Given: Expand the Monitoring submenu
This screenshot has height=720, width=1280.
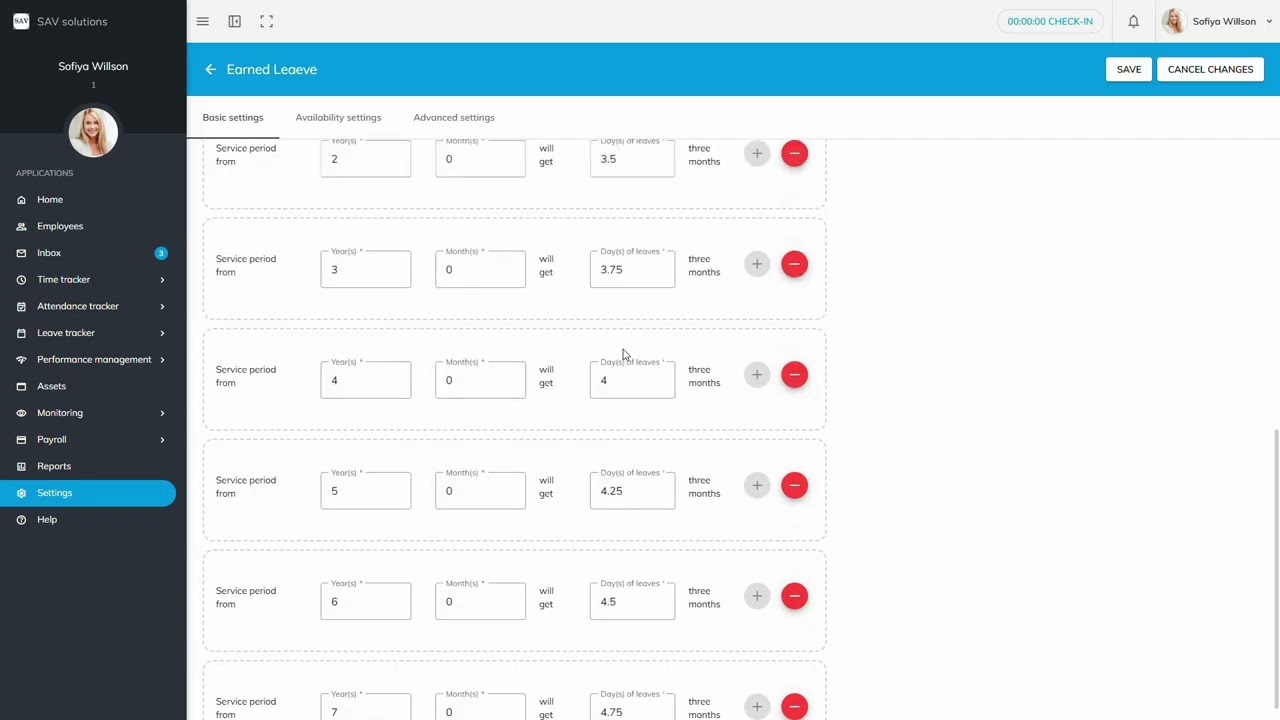Looking at the screenshot, I should click(162, 413).
